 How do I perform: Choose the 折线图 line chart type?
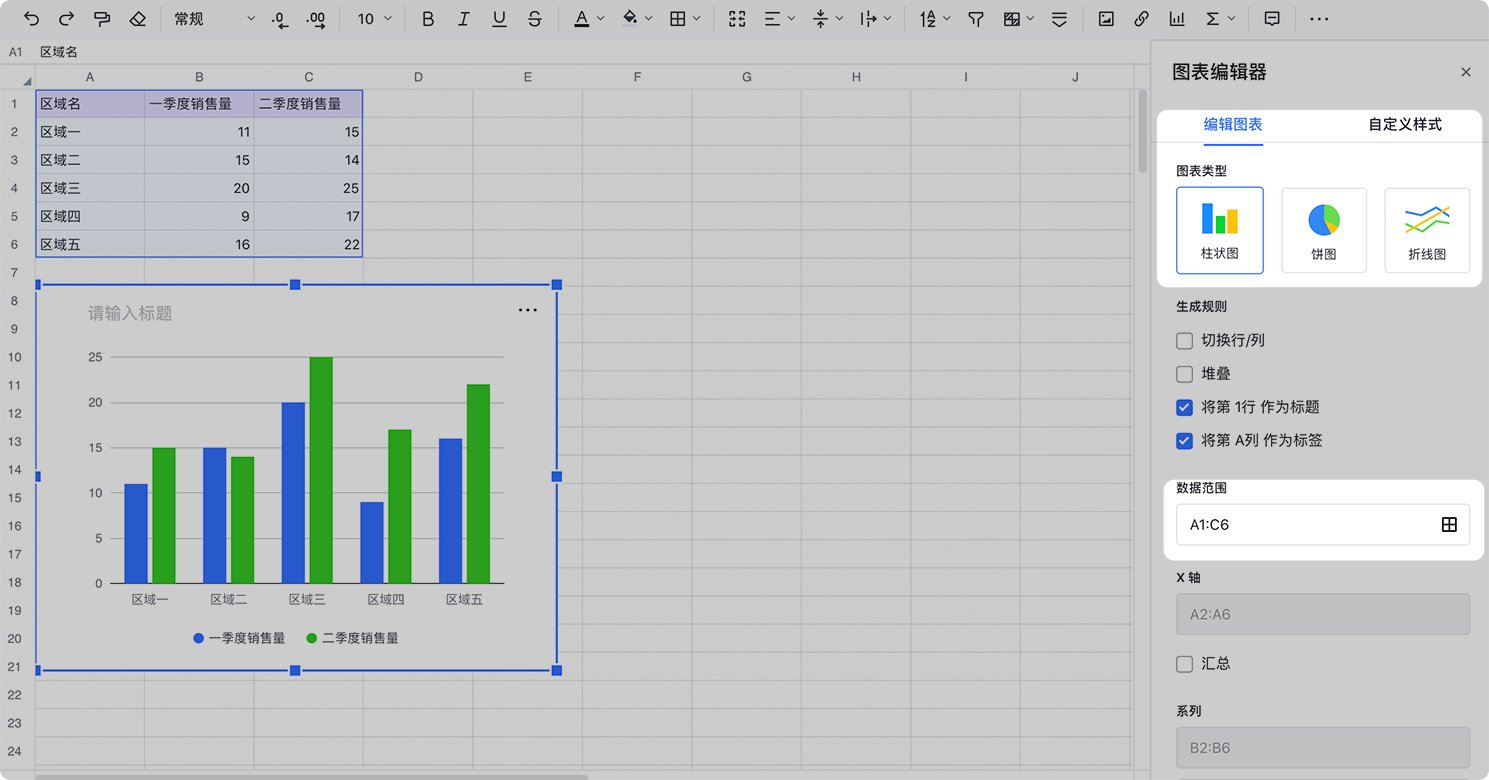(1427, 230)
